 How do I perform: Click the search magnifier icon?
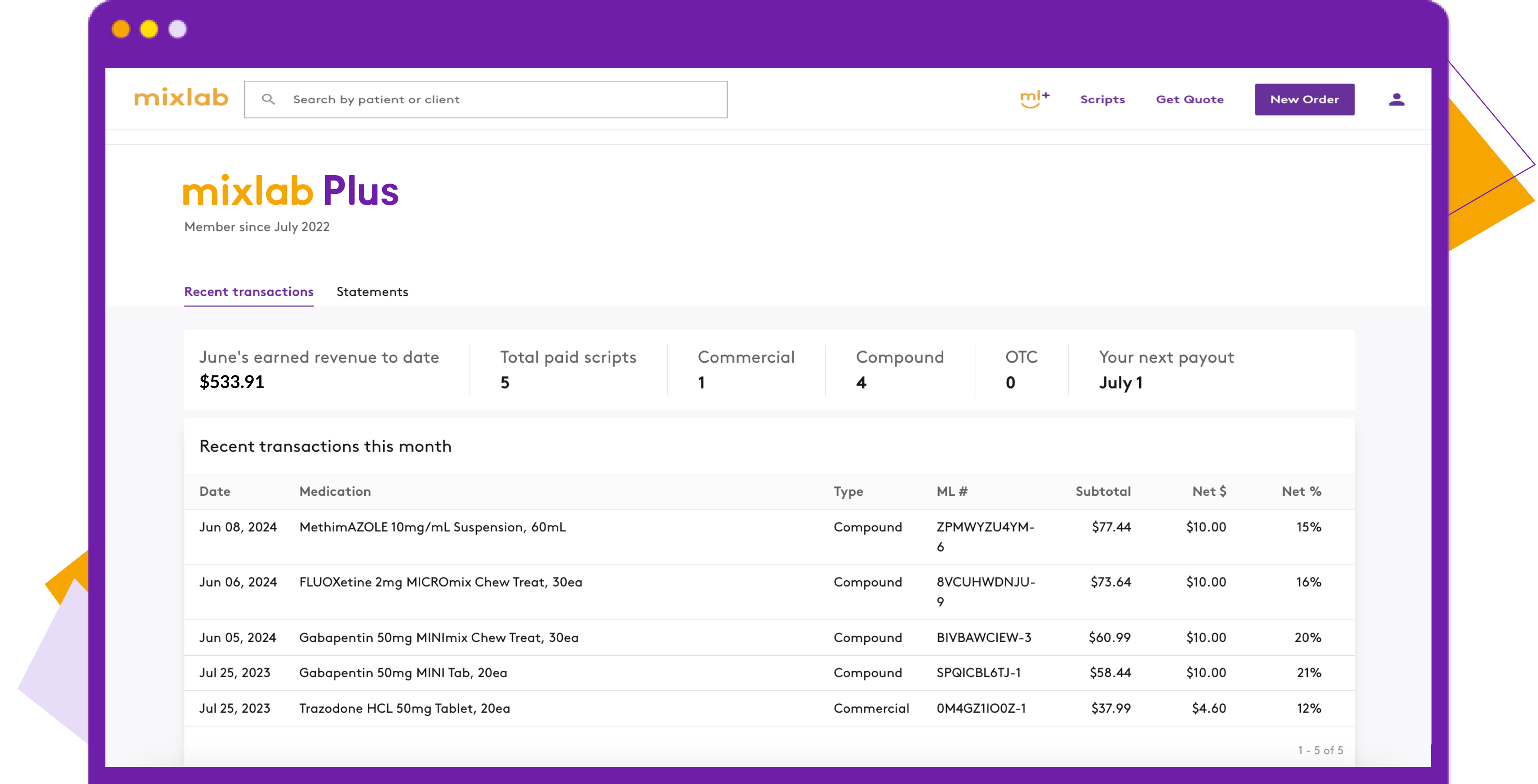[269, 99]
